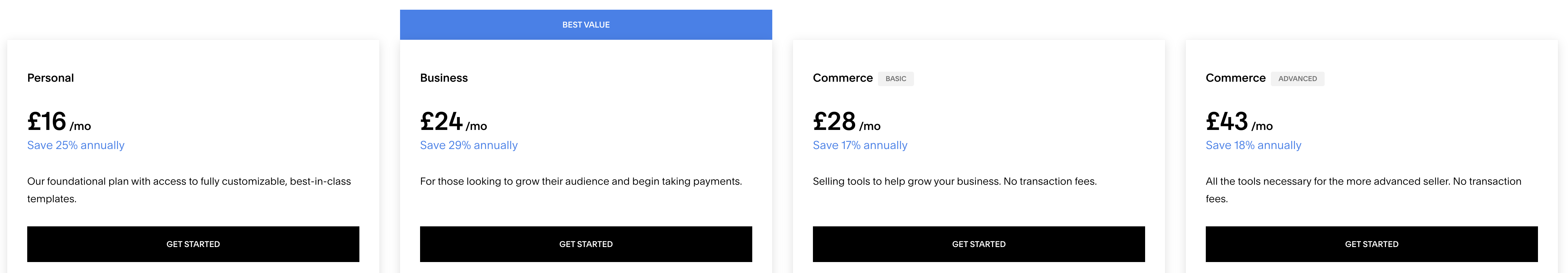
Task: Click the Business plan's audience description text
Action: [x=581, y=182]
